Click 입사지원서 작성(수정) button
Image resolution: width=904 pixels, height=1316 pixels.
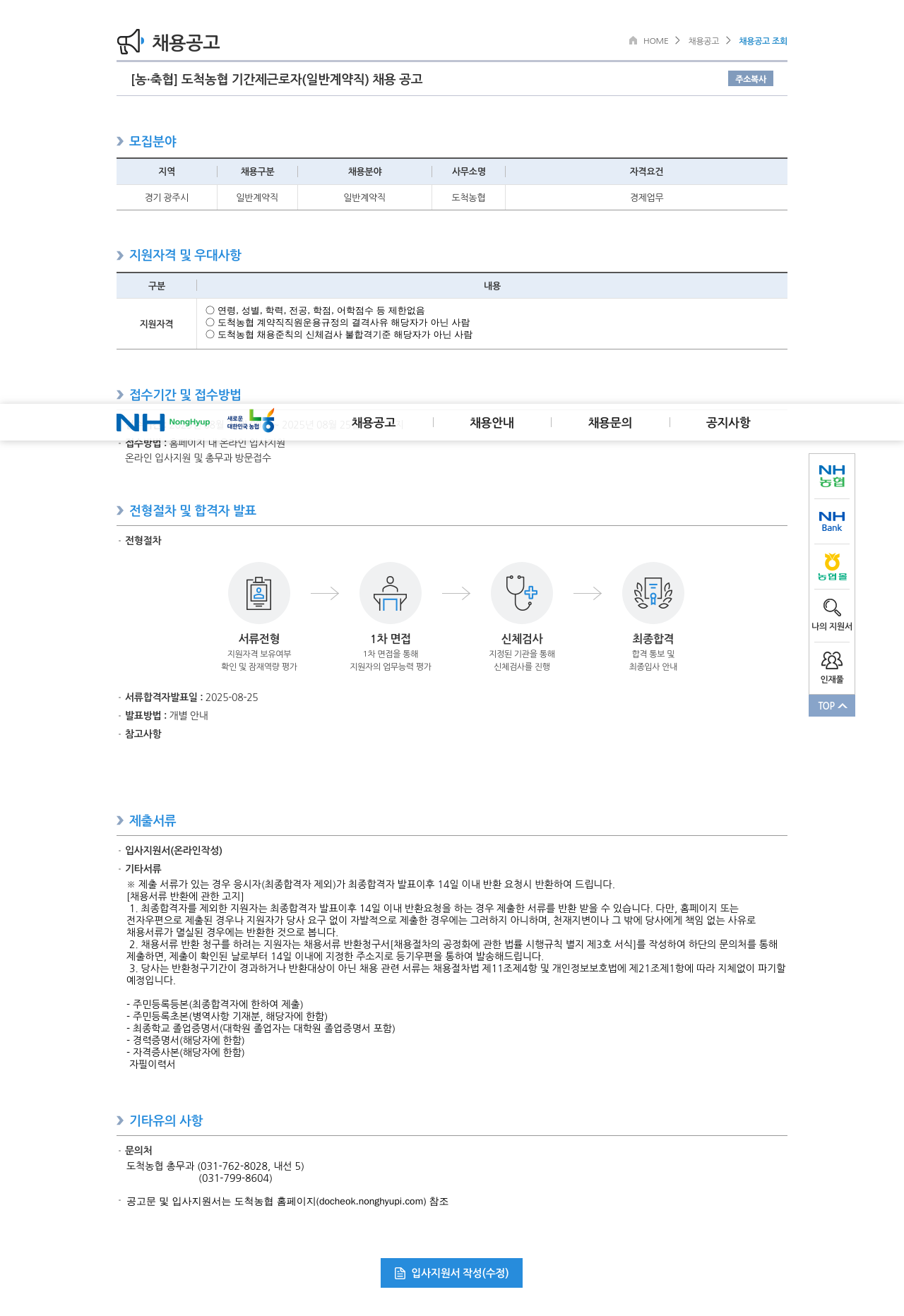451,1273
